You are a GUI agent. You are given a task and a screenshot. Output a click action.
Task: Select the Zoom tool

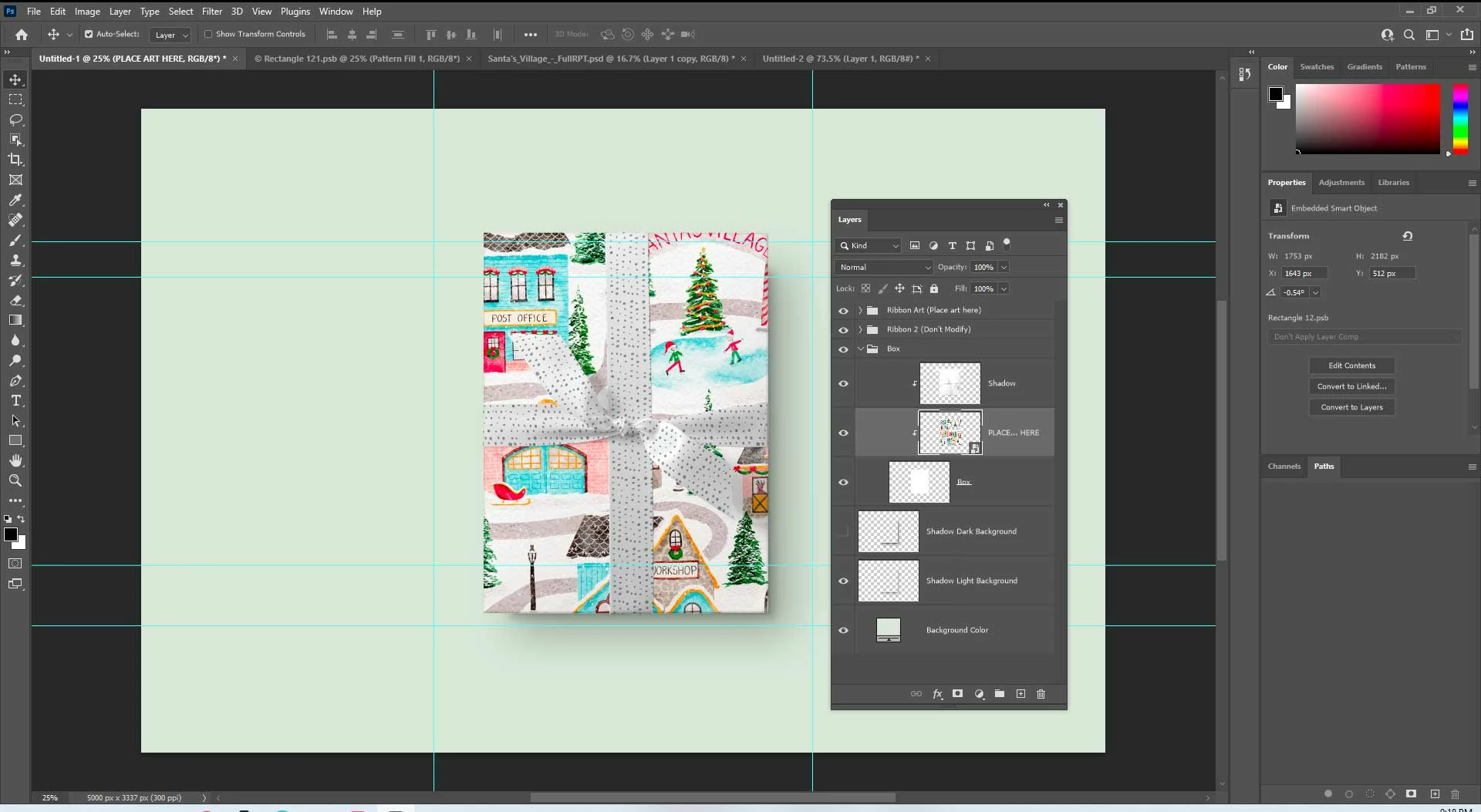(x=15, y=480)
